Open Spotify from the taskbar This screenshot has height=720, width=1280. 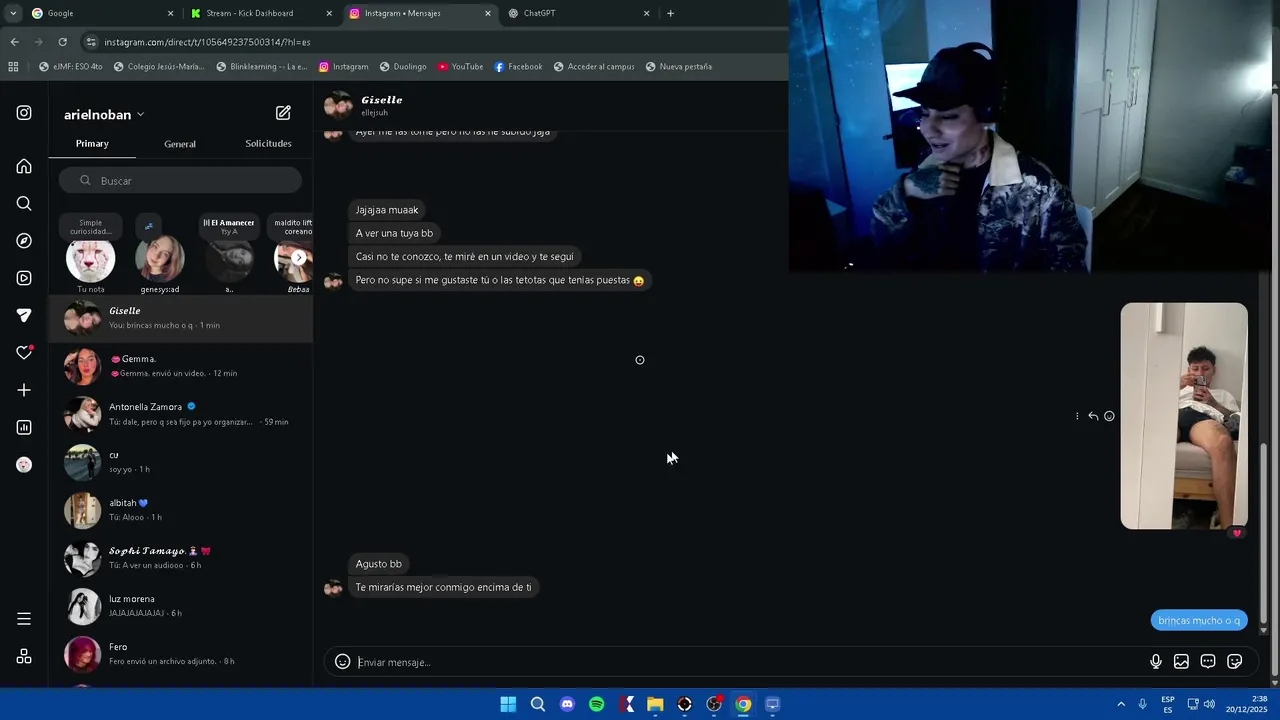click(x=596, y=704)
